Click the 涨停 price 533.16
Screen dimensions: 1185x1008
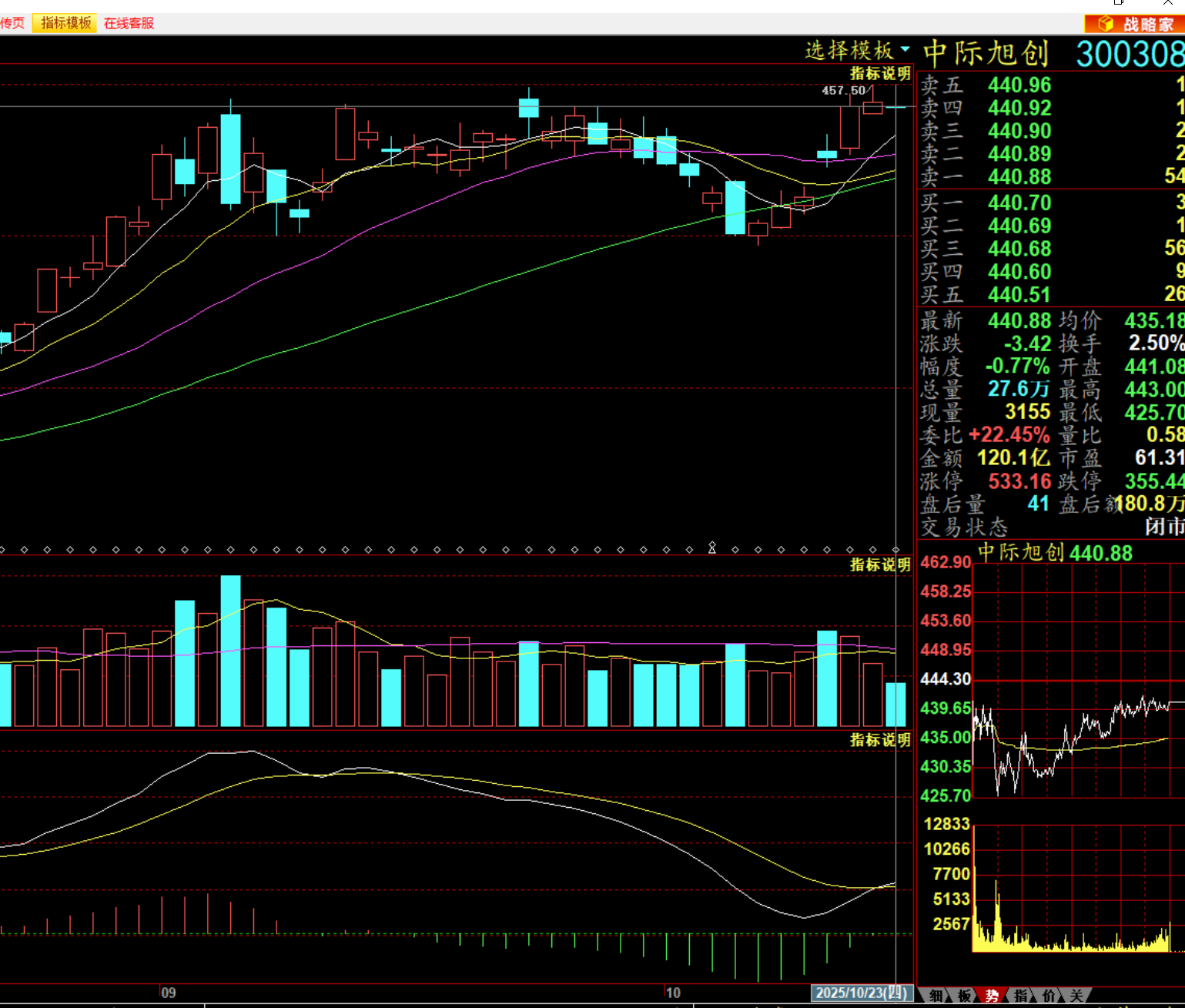coord(1019,481)
